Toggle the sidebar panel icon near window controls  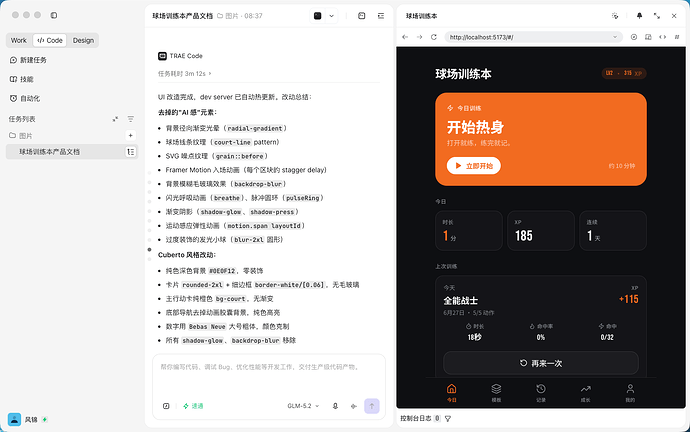54,15
